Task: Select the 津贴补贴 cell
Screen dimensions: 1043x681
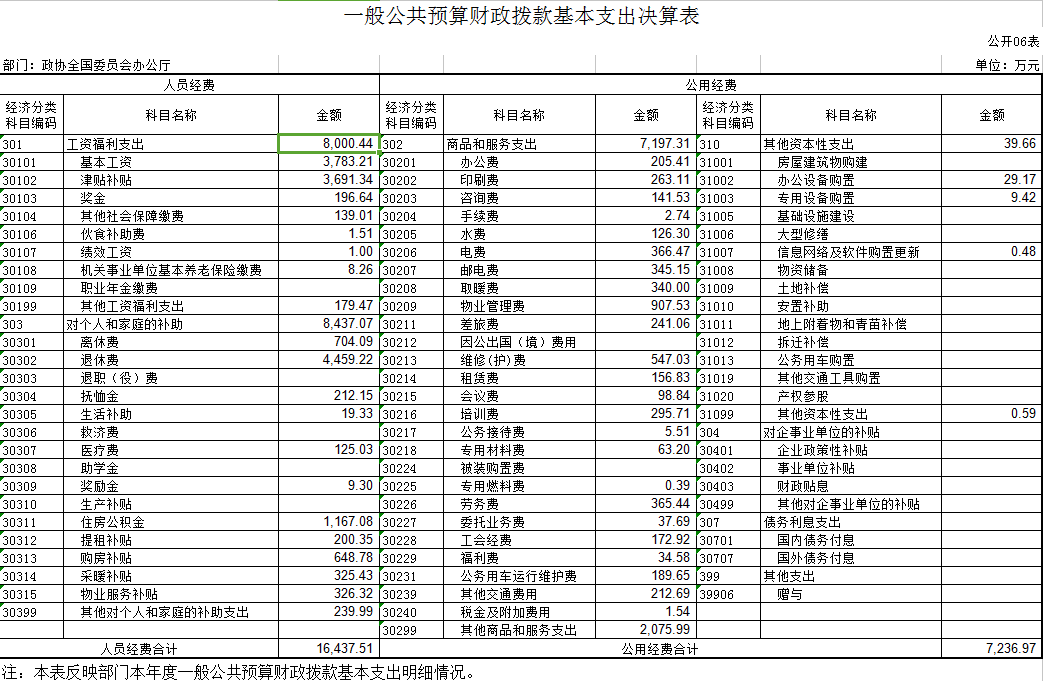Action: coord(171,180)
